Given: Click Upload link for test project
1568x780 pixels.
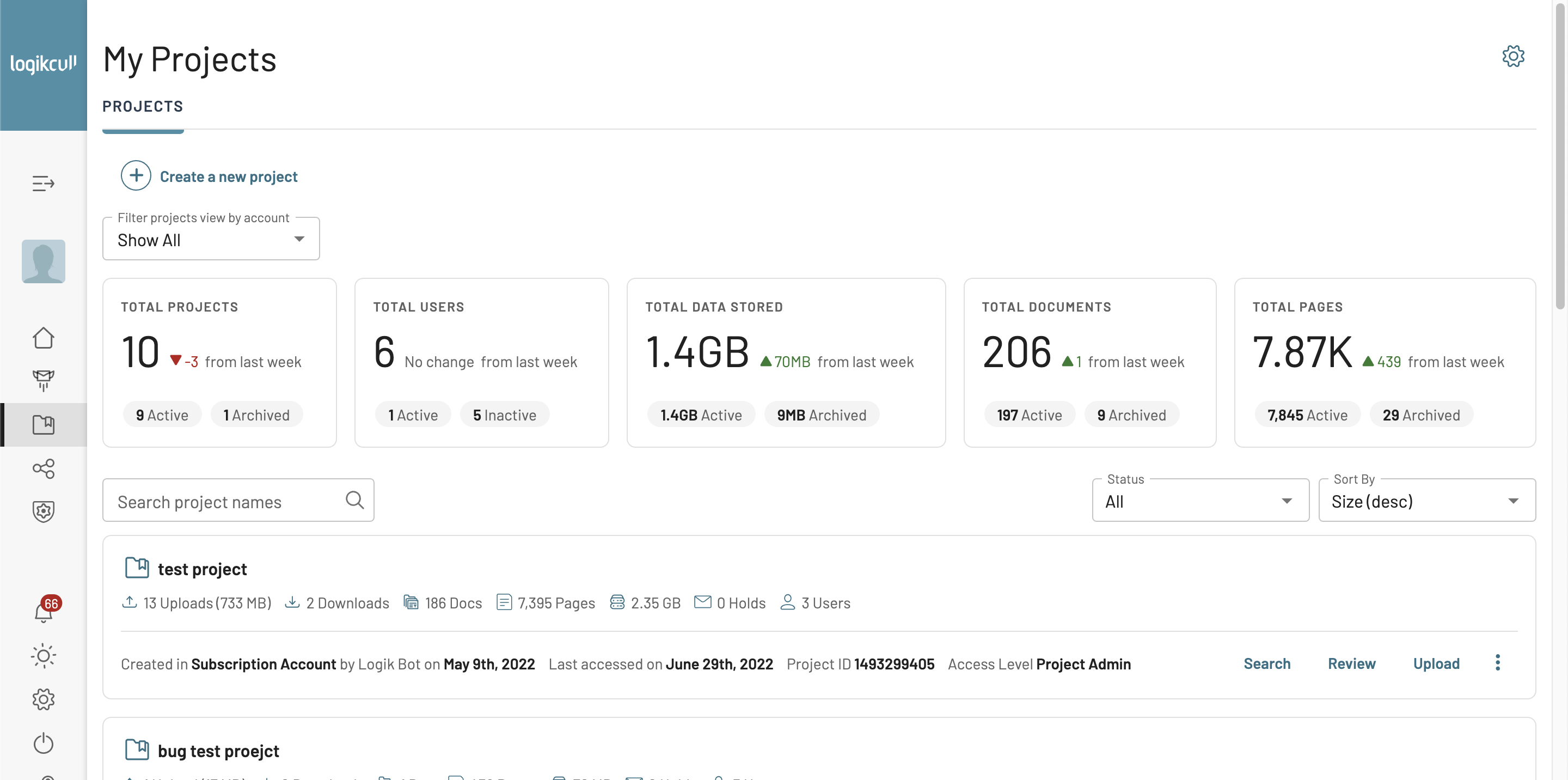Looking at the screenshot, I should point(1436,663).
